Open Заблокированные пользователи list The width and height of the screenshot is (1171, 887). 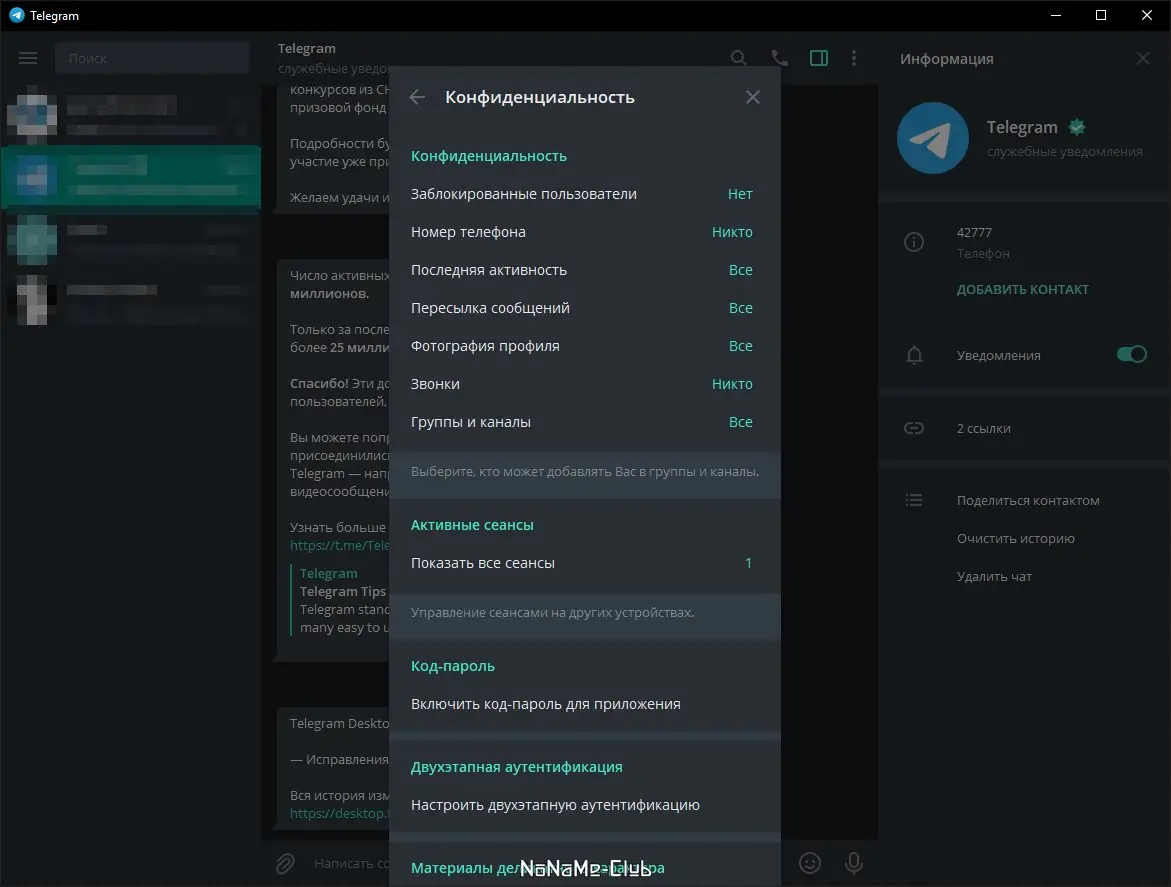click(581, 194)
